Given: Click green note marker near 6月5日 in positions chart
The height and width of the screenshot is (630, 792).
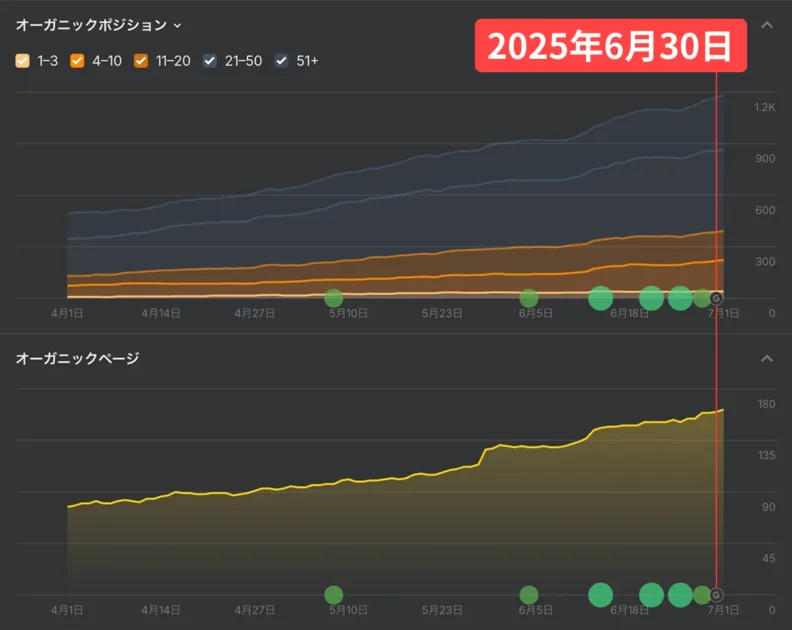Looking at the screenshot, I should click(529, 298).
